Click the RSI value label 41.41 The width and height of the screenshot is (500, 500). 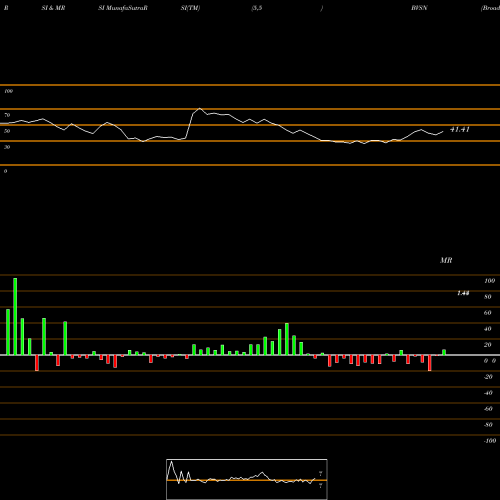point(460,129)
